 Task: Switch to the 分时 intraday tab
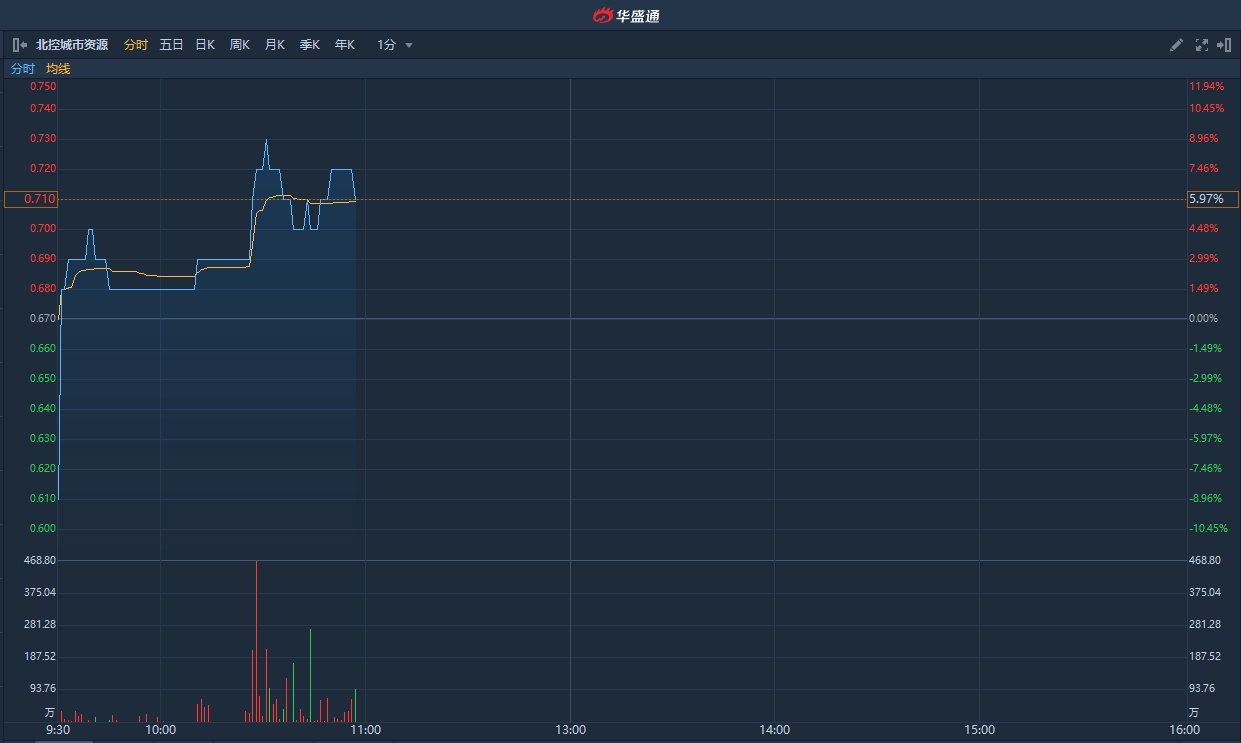point(136,45)
